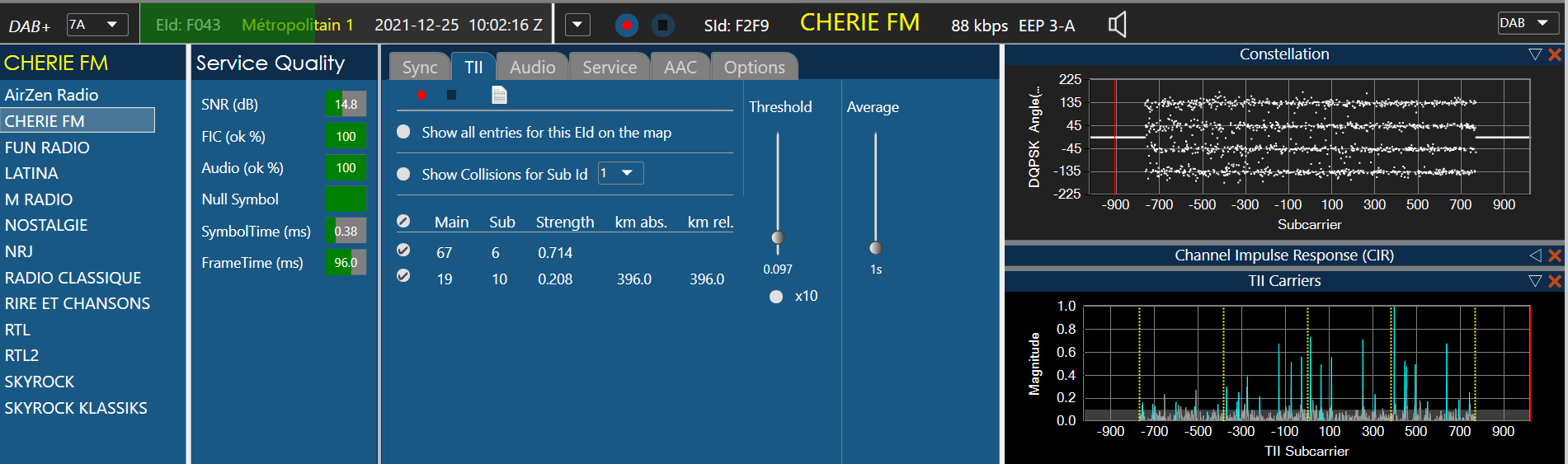The width and height of the screenshot is (1568, 464).
Task: Click the km abs. value 396.0
Action: tap(634, 279)
